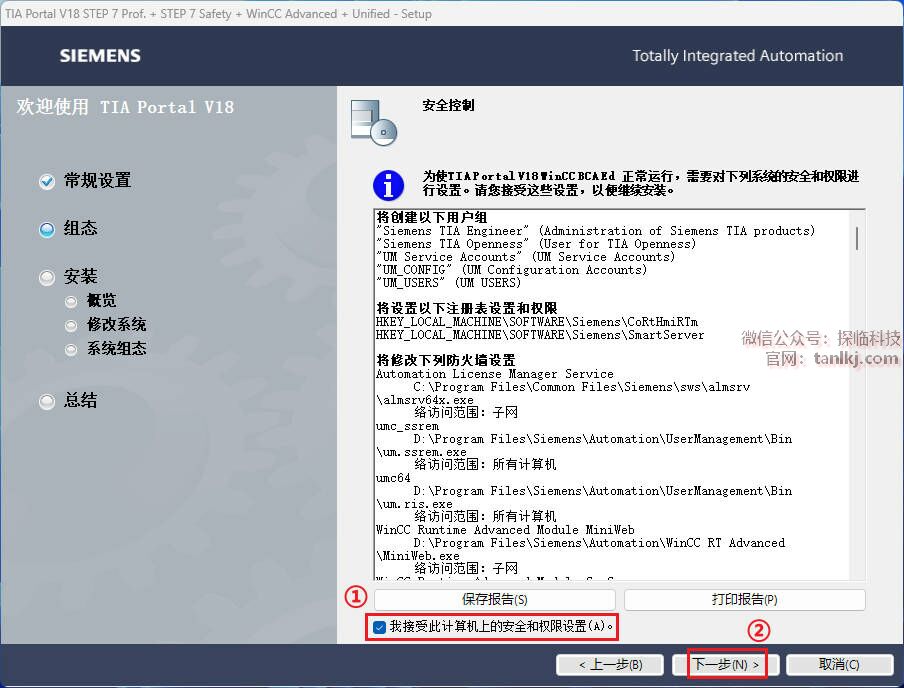Image resolution: width=904 pixels, height=688 pixels.
Task: Click the 组态 step label
Action: 80,228
